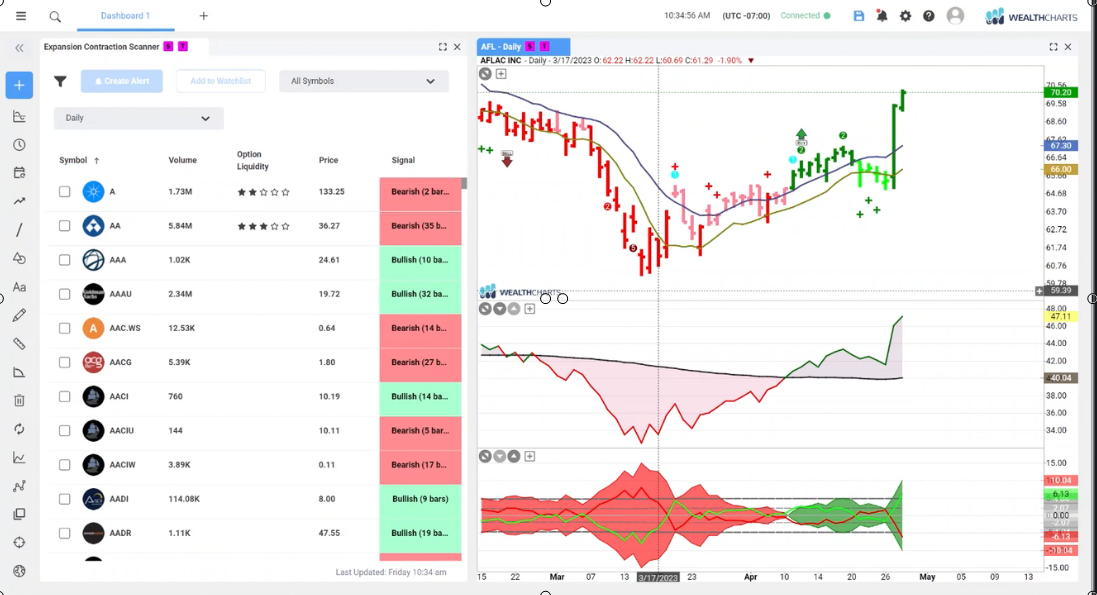This screenshot has height=595, width=1097.
Task: Select the Expansion Contraction Scanner panel tab
Action: pyautogui.click(x=101, y=47)
